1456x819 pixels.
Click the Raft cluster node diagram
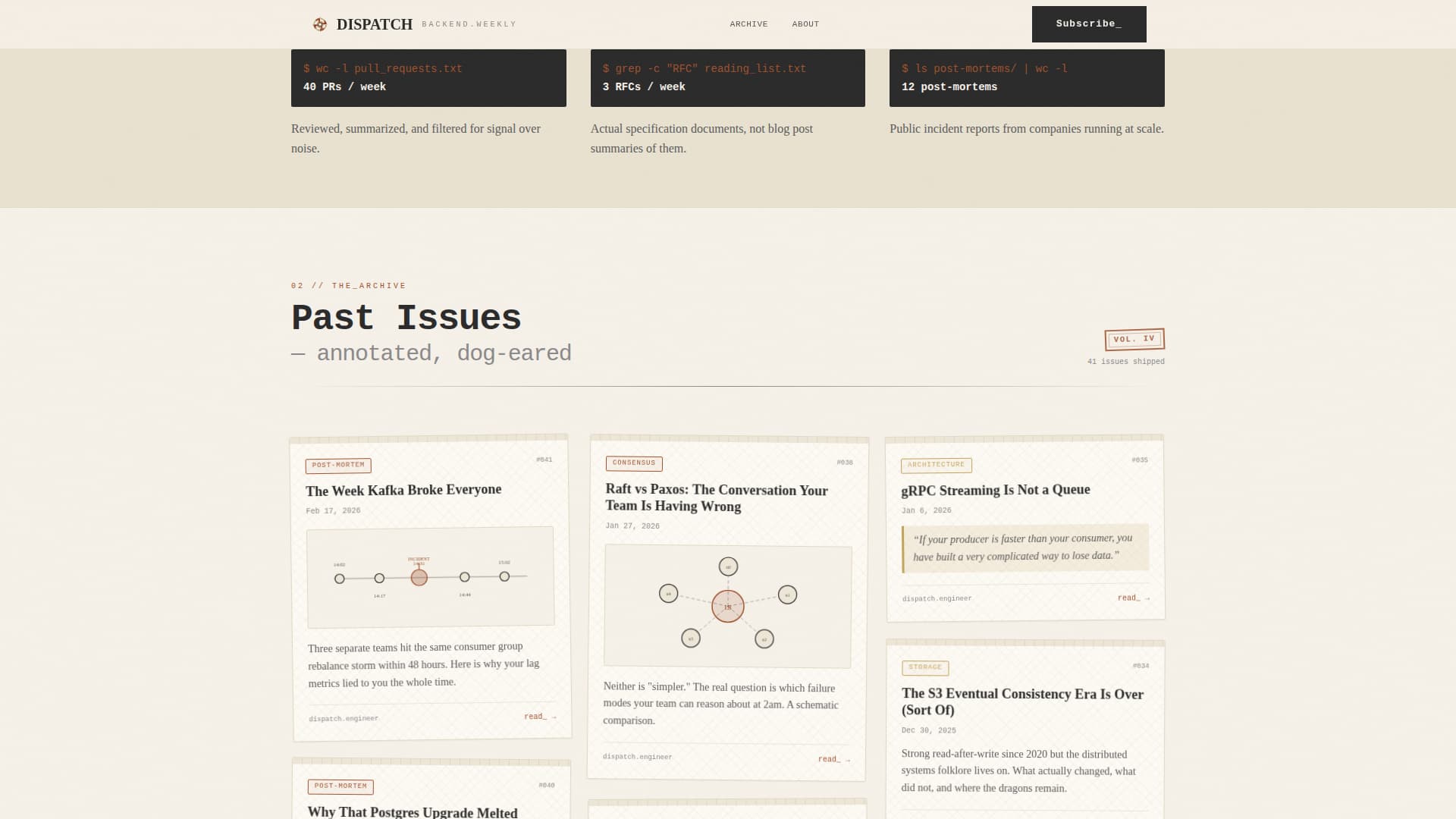tap(728, 606)
